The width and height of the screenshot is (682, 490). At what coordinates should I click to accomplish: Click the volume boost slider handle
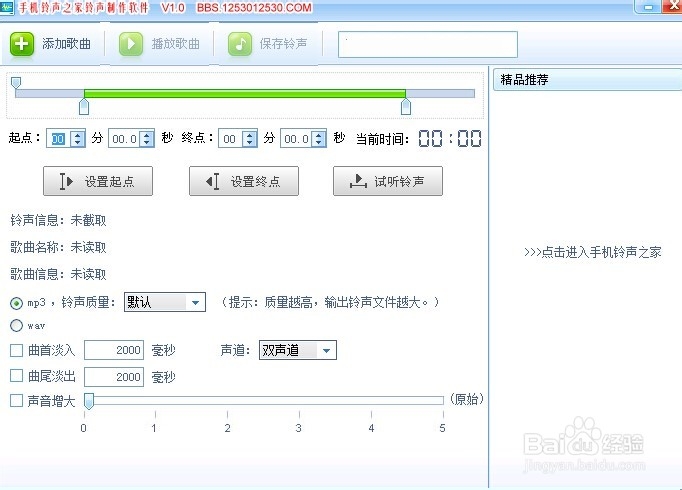89,401
